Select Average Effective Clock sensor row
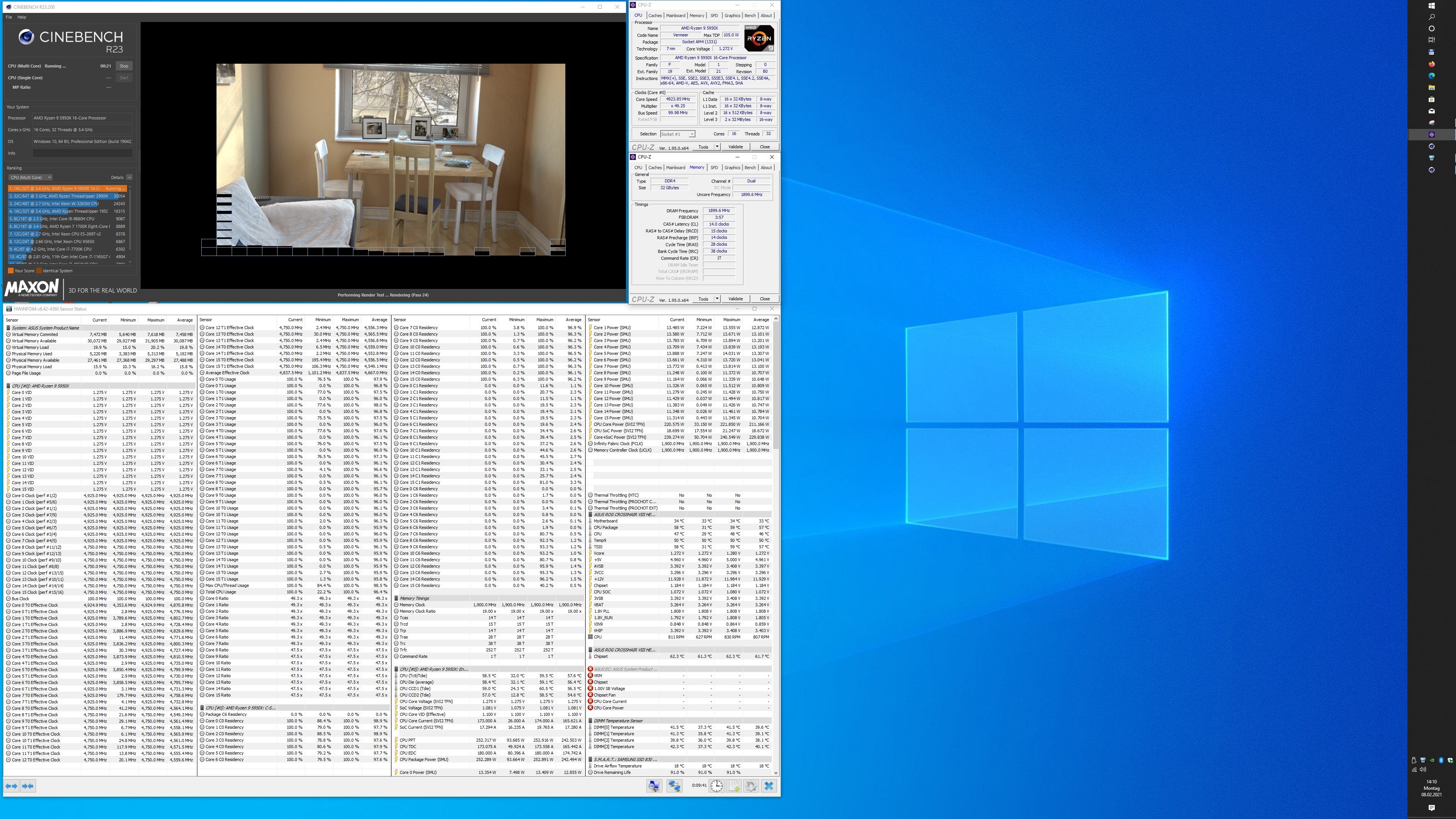The height and width of the screenshot is (819, 1456). click(x=294, y=373)
